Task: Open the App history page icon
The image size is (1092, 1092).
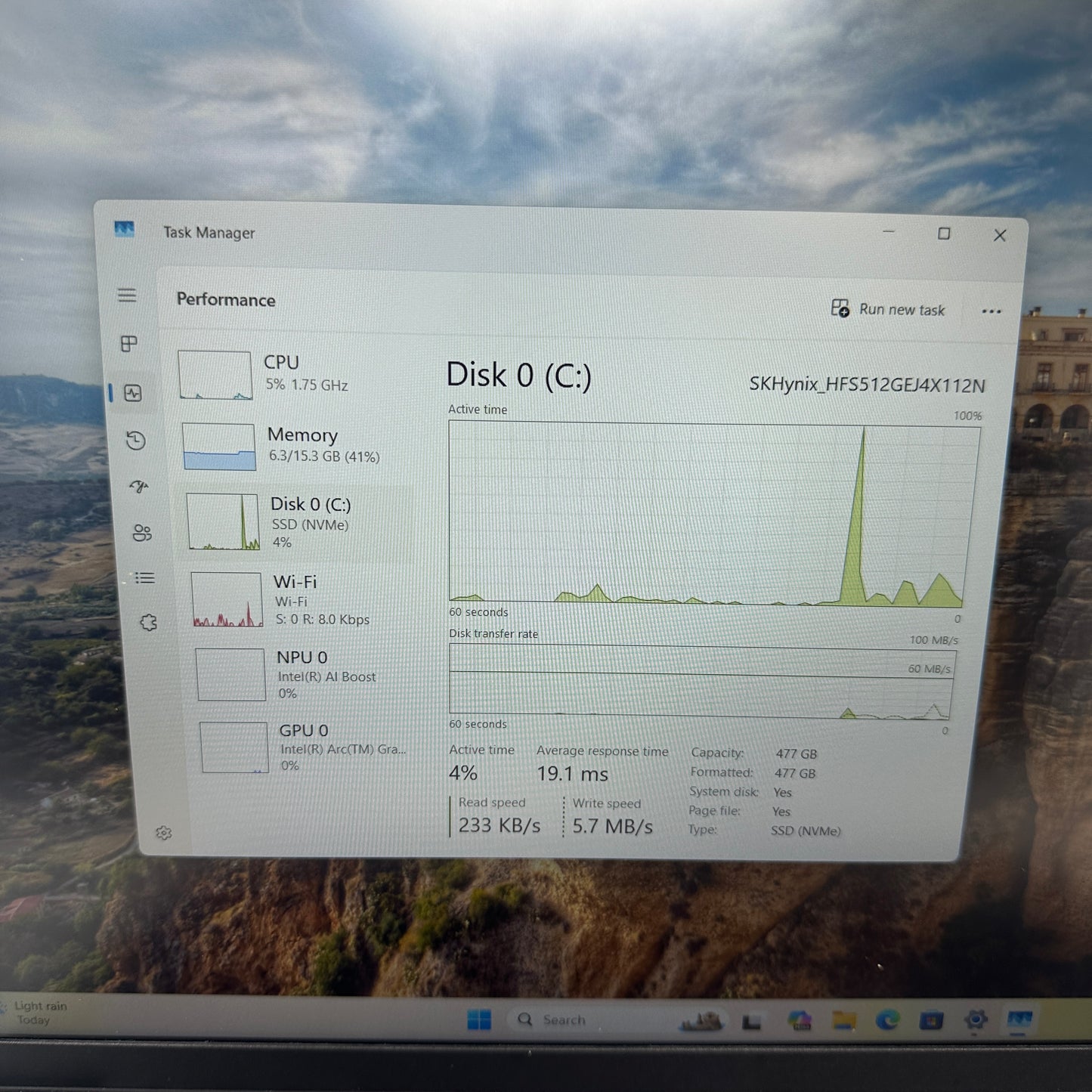Action: [x=136, y=441]
